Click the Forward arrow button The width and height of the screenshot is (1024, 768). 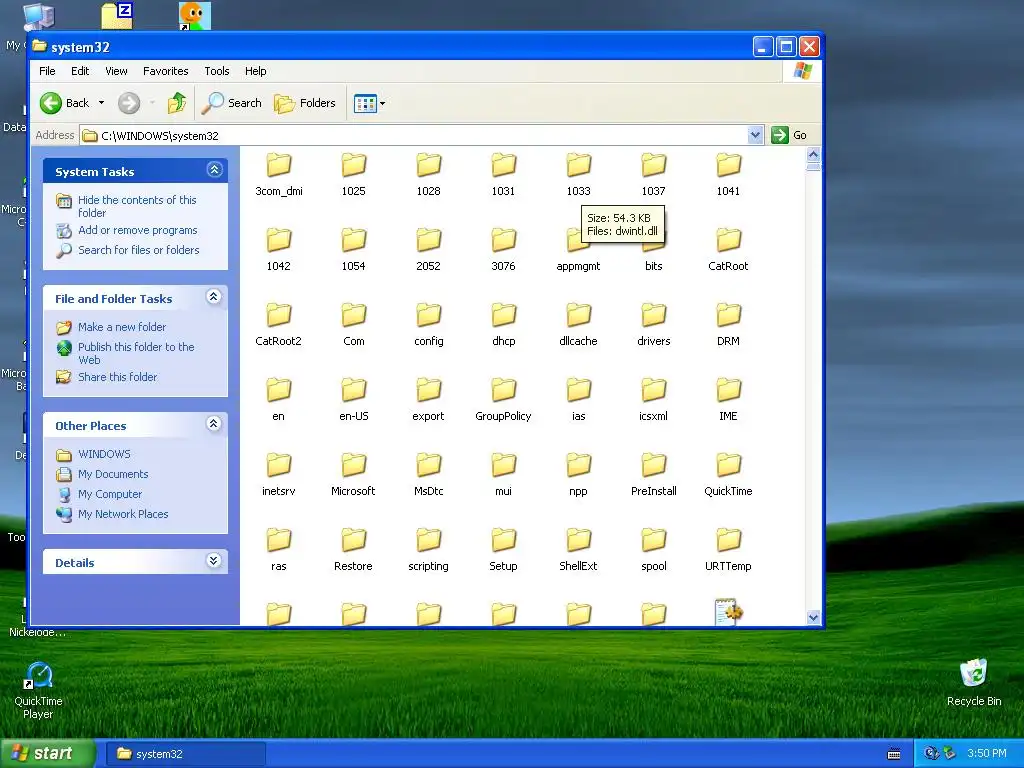point(129,103)
